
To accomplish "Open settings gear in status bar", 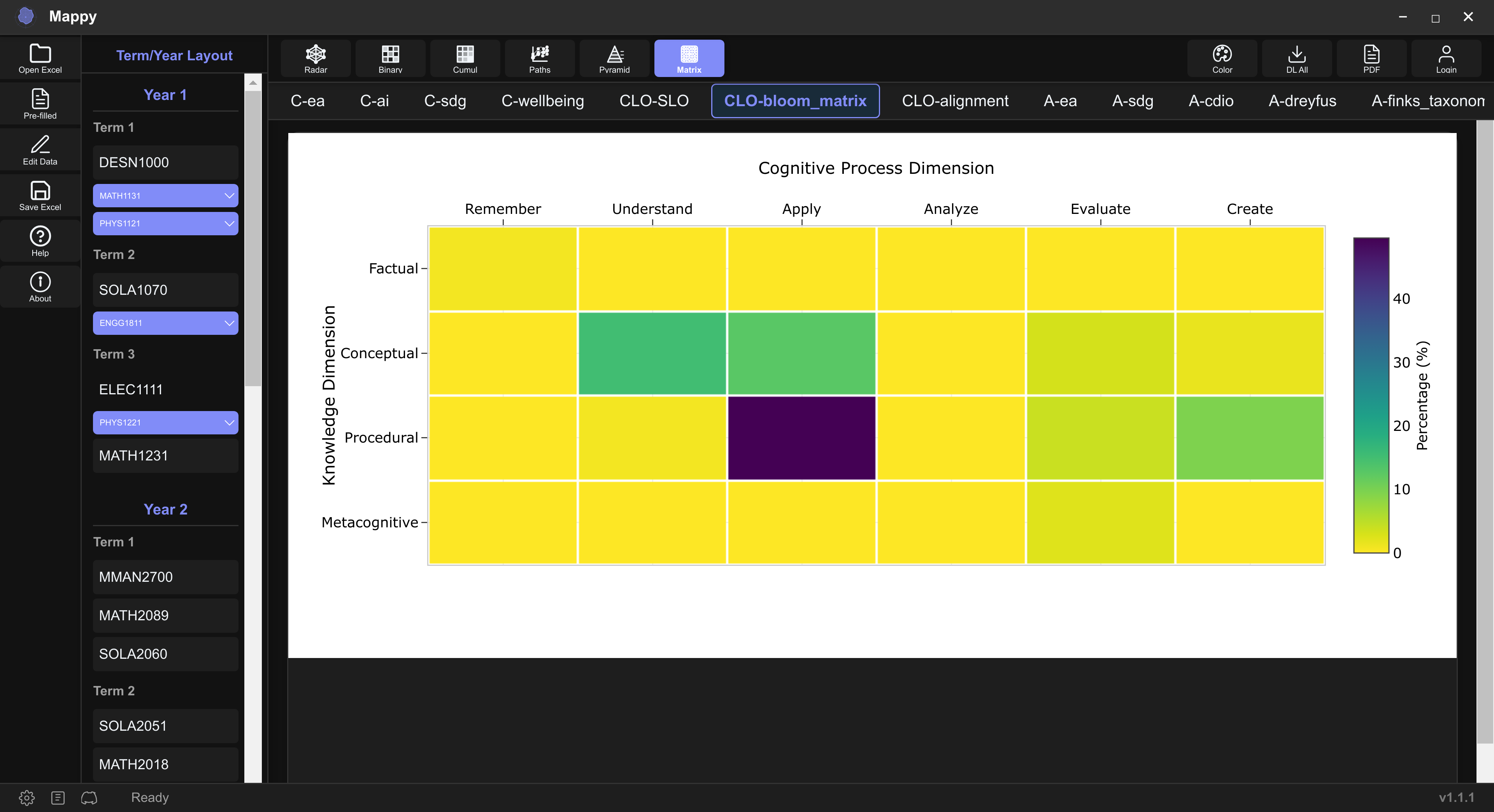I will tap(27, 798).
